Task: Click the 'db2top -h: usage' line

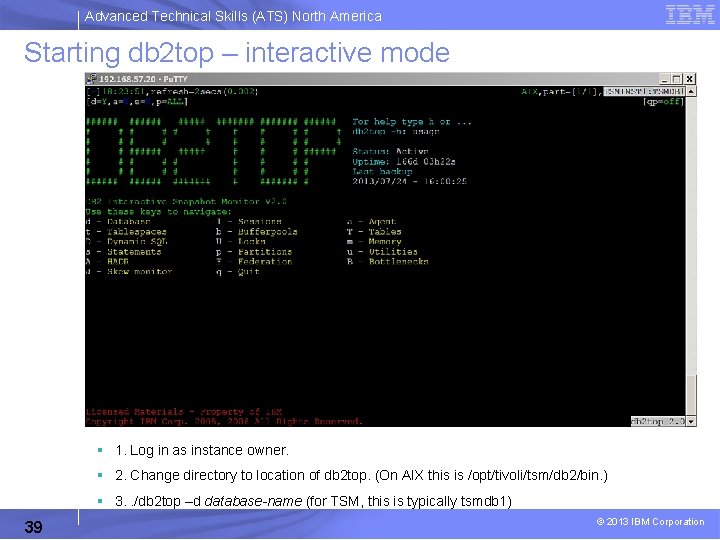Action: click(396, 132)
